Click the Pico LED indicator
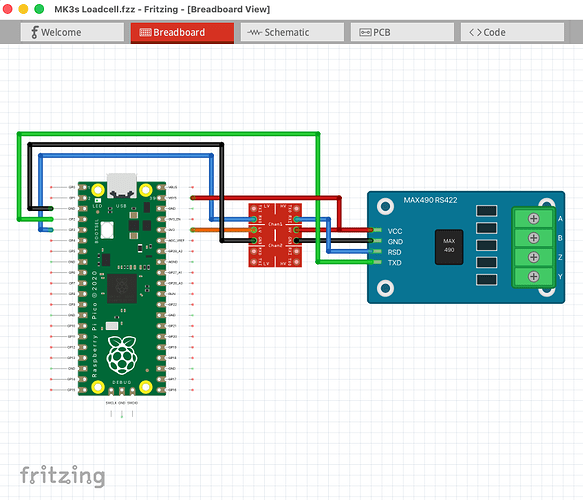The image size is (583, 500). point(97,201)
